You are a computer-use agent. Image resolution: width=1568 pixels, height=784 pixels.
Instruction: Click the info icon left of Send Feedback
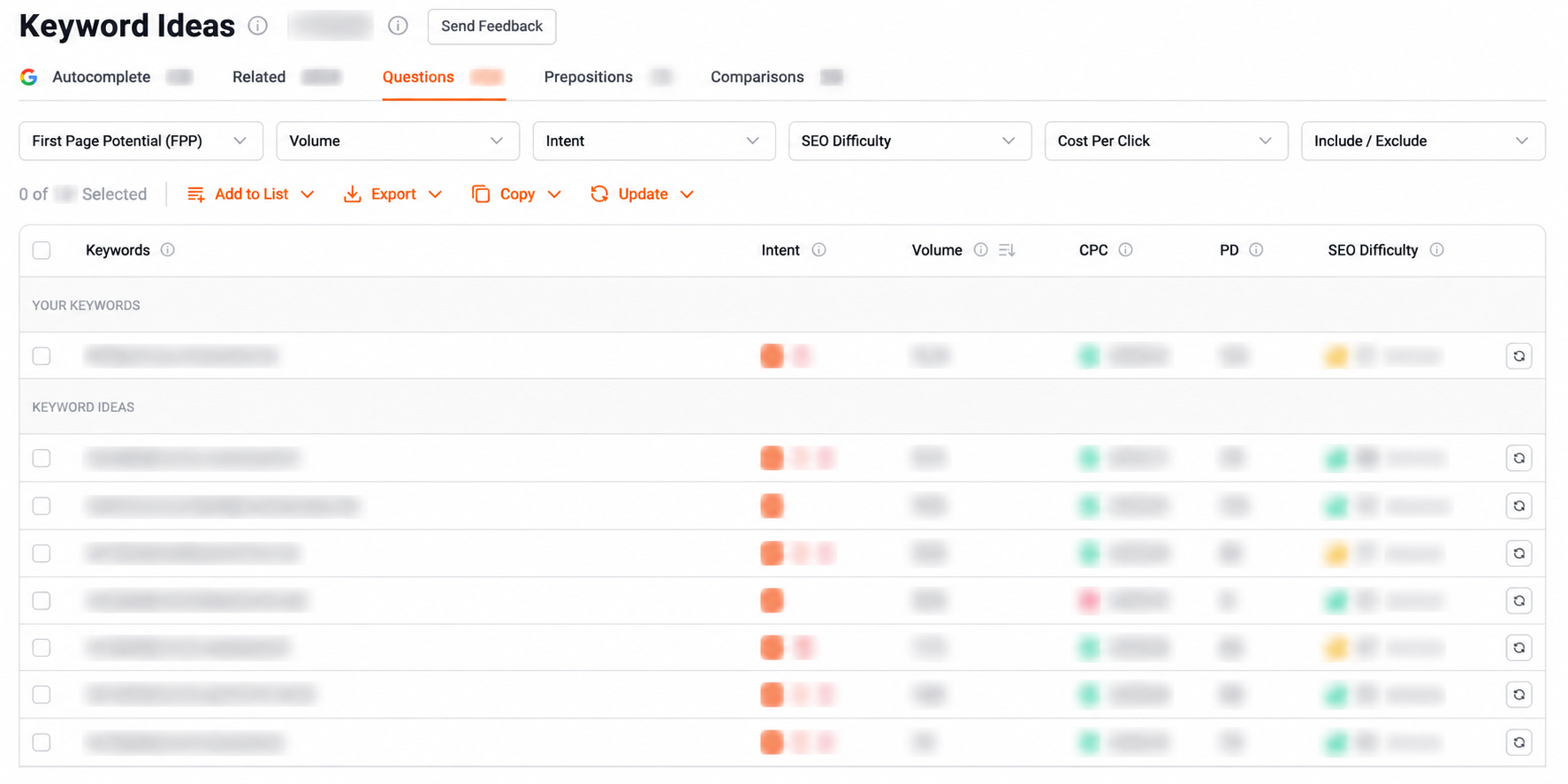coord(398,26)
